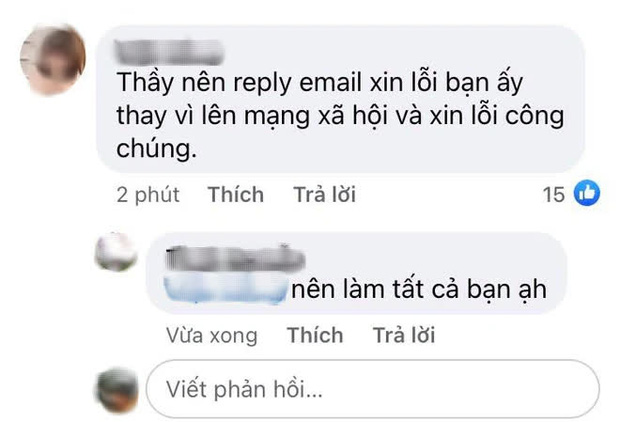Click the word 'chúng.' ending the first comment
The image size is (620, 422).
coord(157,150)
